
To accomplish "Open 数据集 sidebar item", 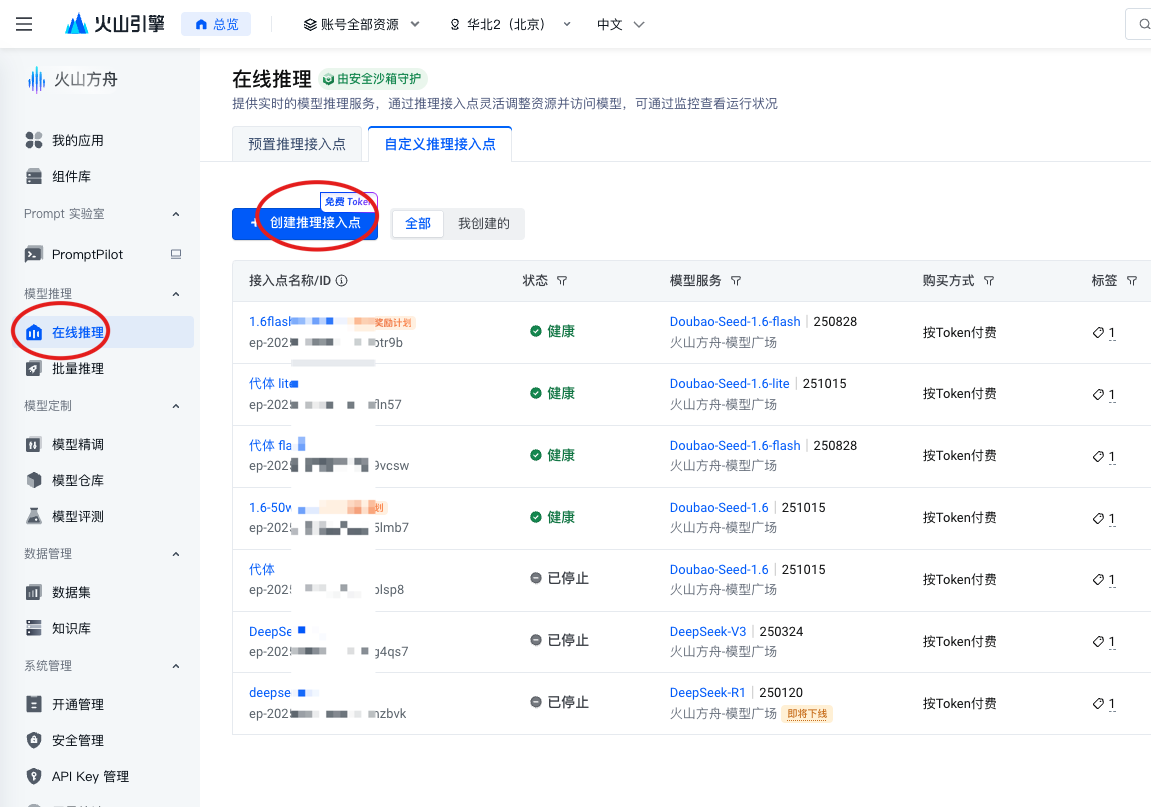I will 71,592.
